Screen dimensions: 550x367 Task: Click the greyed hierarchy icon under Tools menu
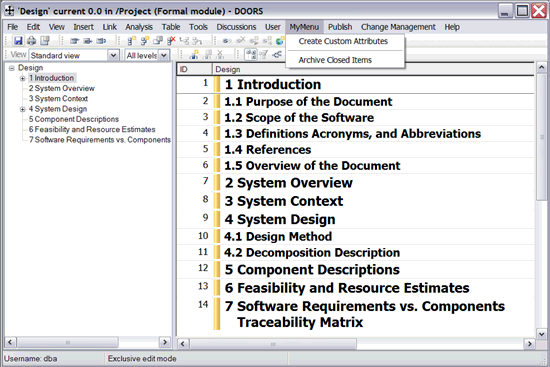click(x=197, y=41)
